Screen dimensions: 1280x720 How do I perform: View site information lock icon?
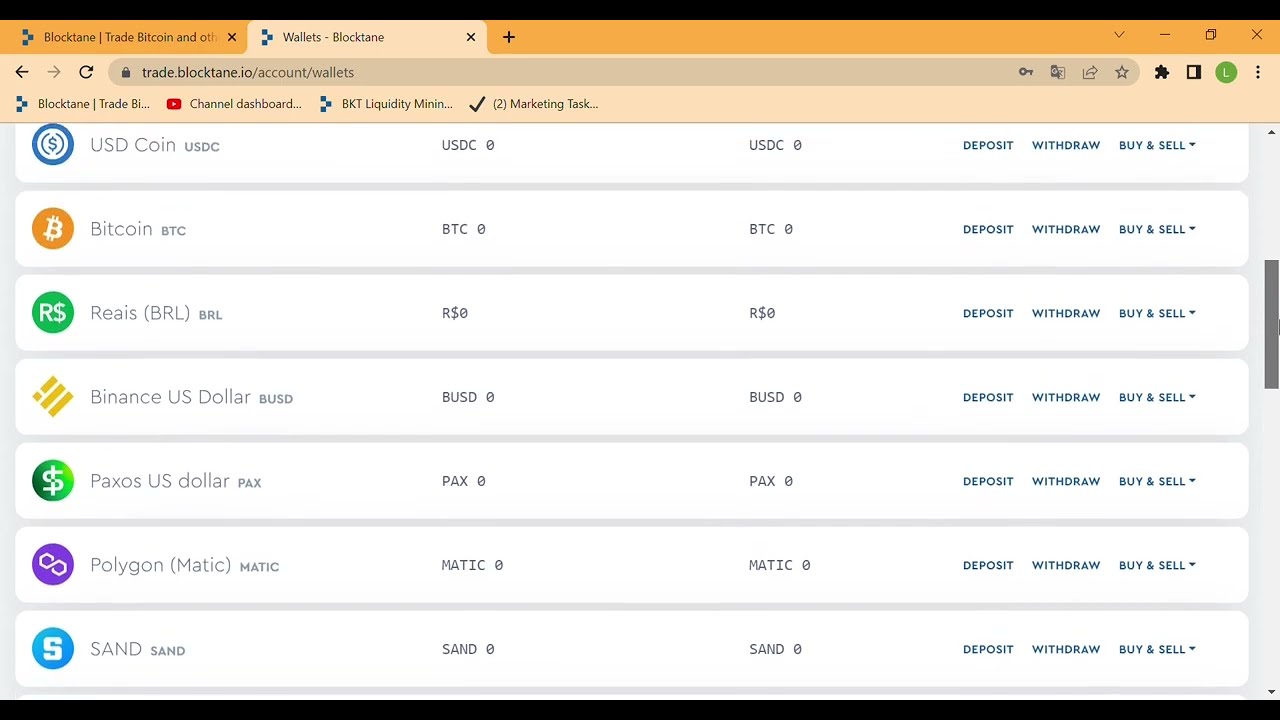[x=124, y=72]
